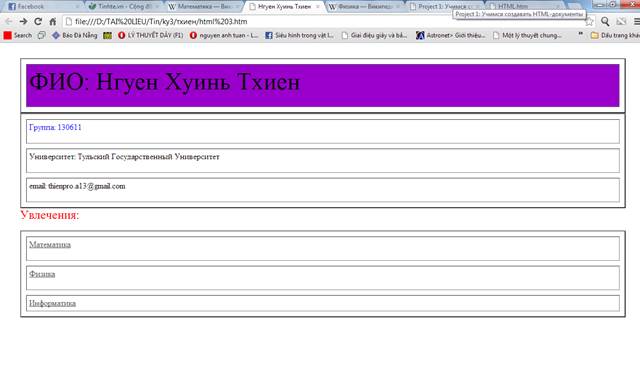This screenshot has height=366, width=640.
Task: Open the Математика link
Action: 50,245
